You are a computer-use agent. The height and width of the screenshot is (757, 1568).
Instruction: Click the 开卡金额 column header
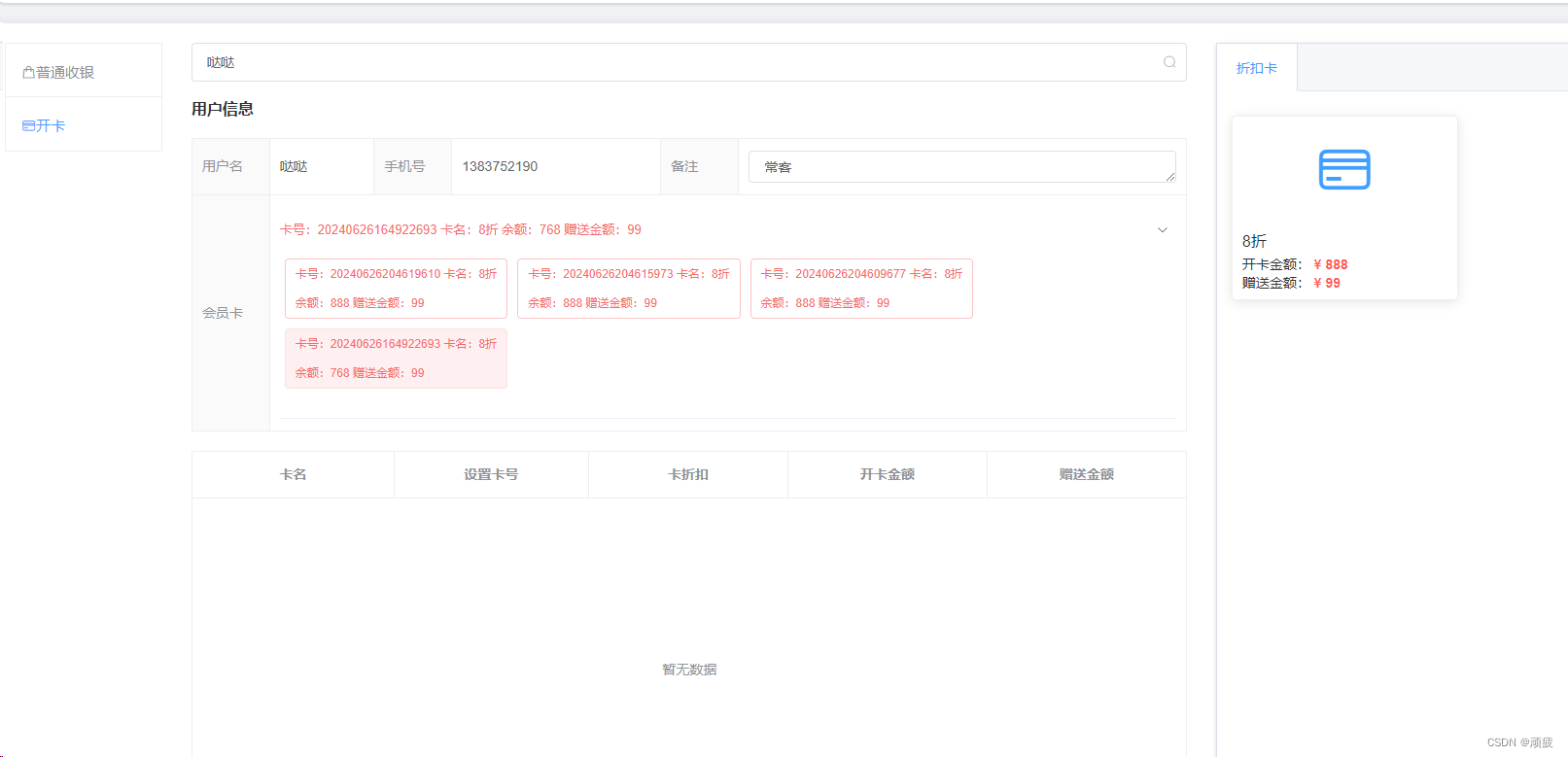(x=888, y=474)
